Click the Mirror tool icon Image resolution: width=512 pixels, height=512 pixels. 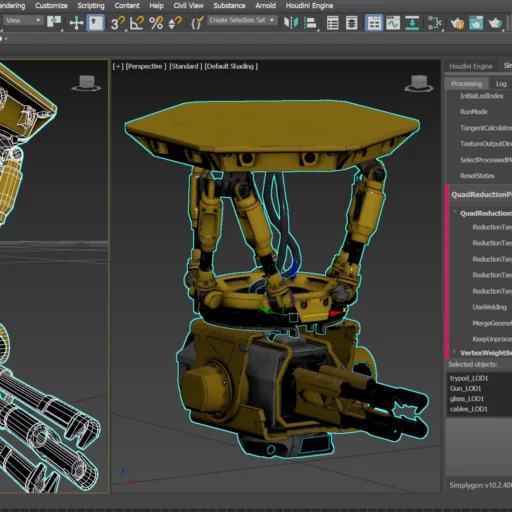pyautogui.click(x=291, y=23)
